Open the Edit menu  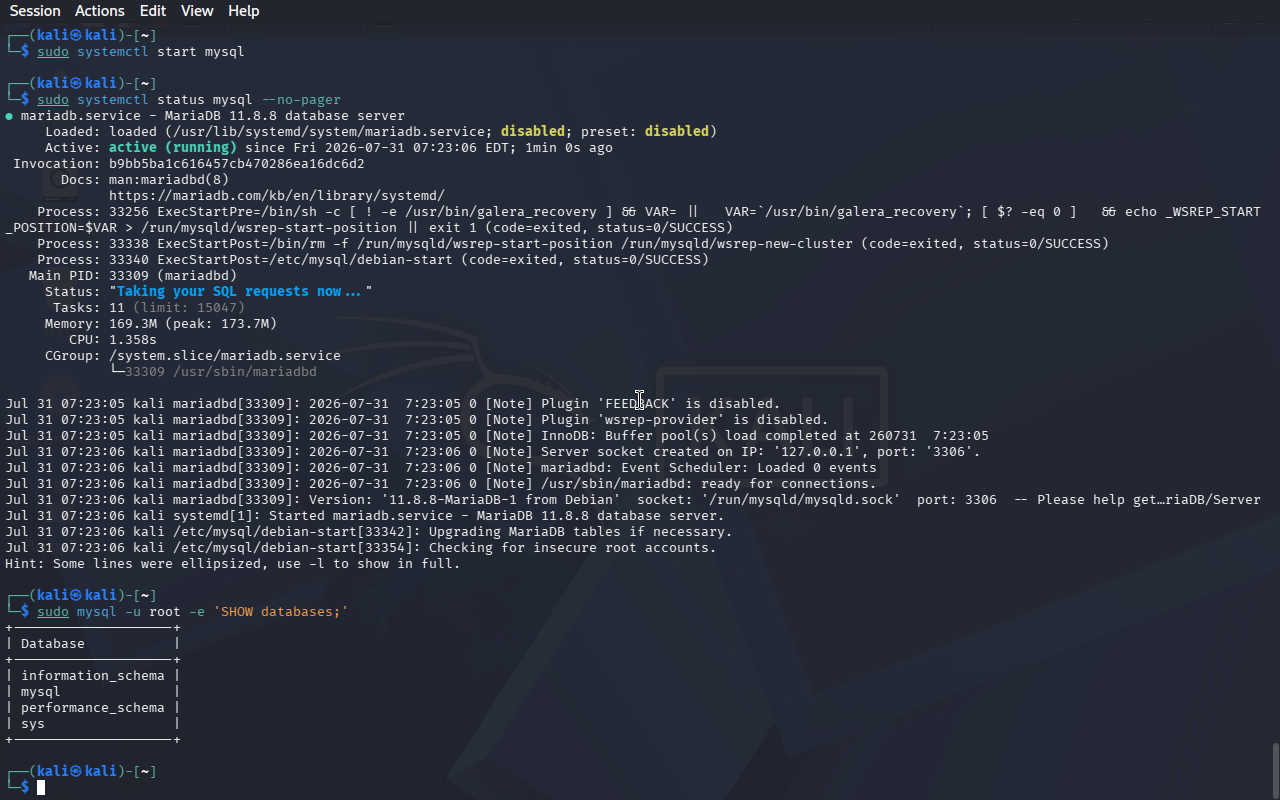tap(153, 11)
